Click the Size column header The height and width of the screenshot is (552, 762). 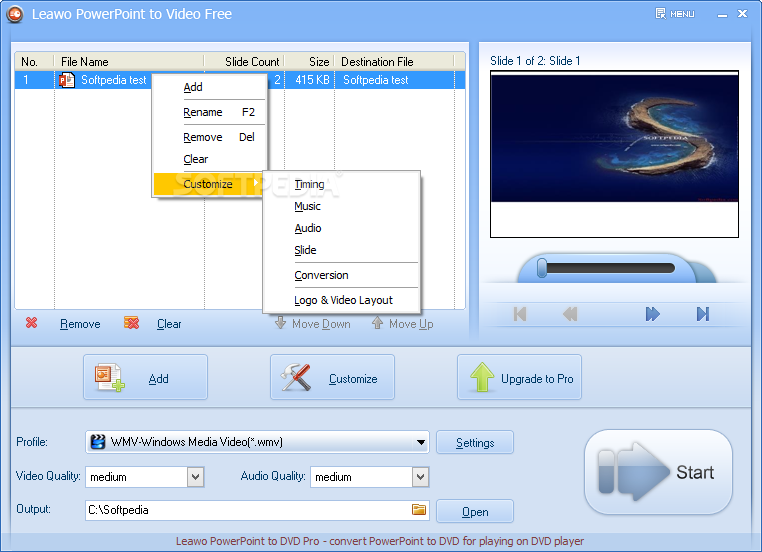click(310, 62)
